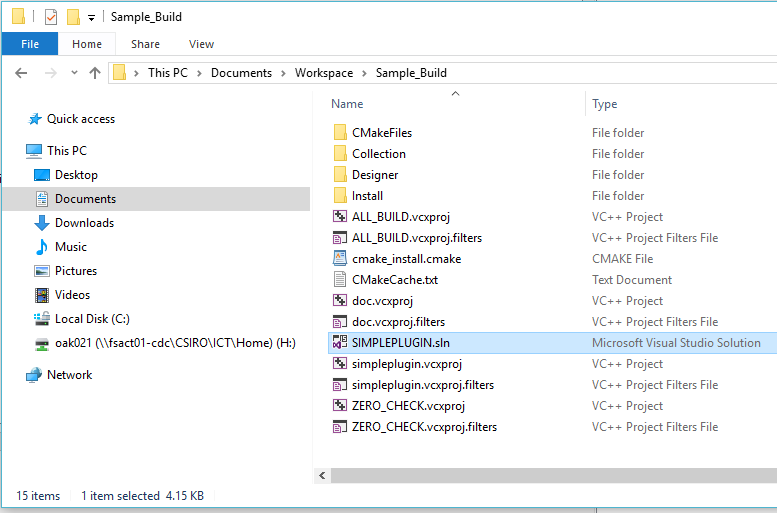Click the Forward navigation arrow
The image size is (777, 513).
[51, 73]
